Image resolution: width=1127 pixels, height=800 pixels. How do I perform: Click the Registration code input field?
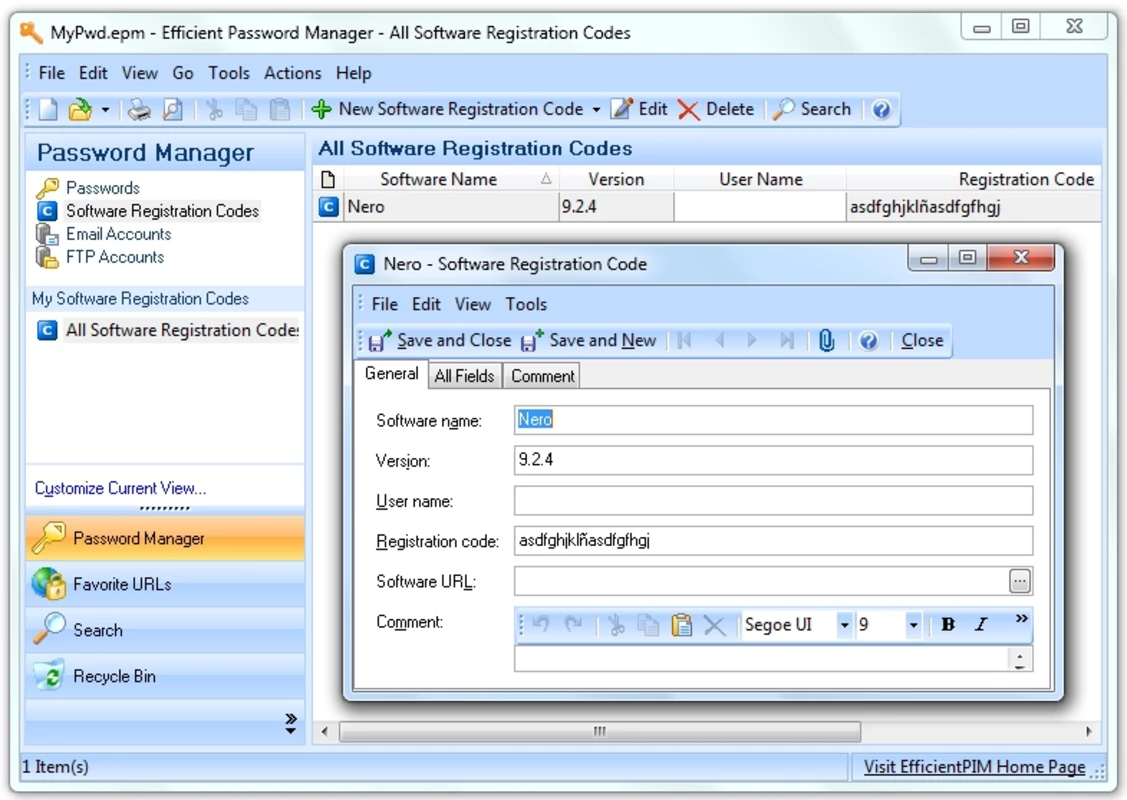(773, 541)
